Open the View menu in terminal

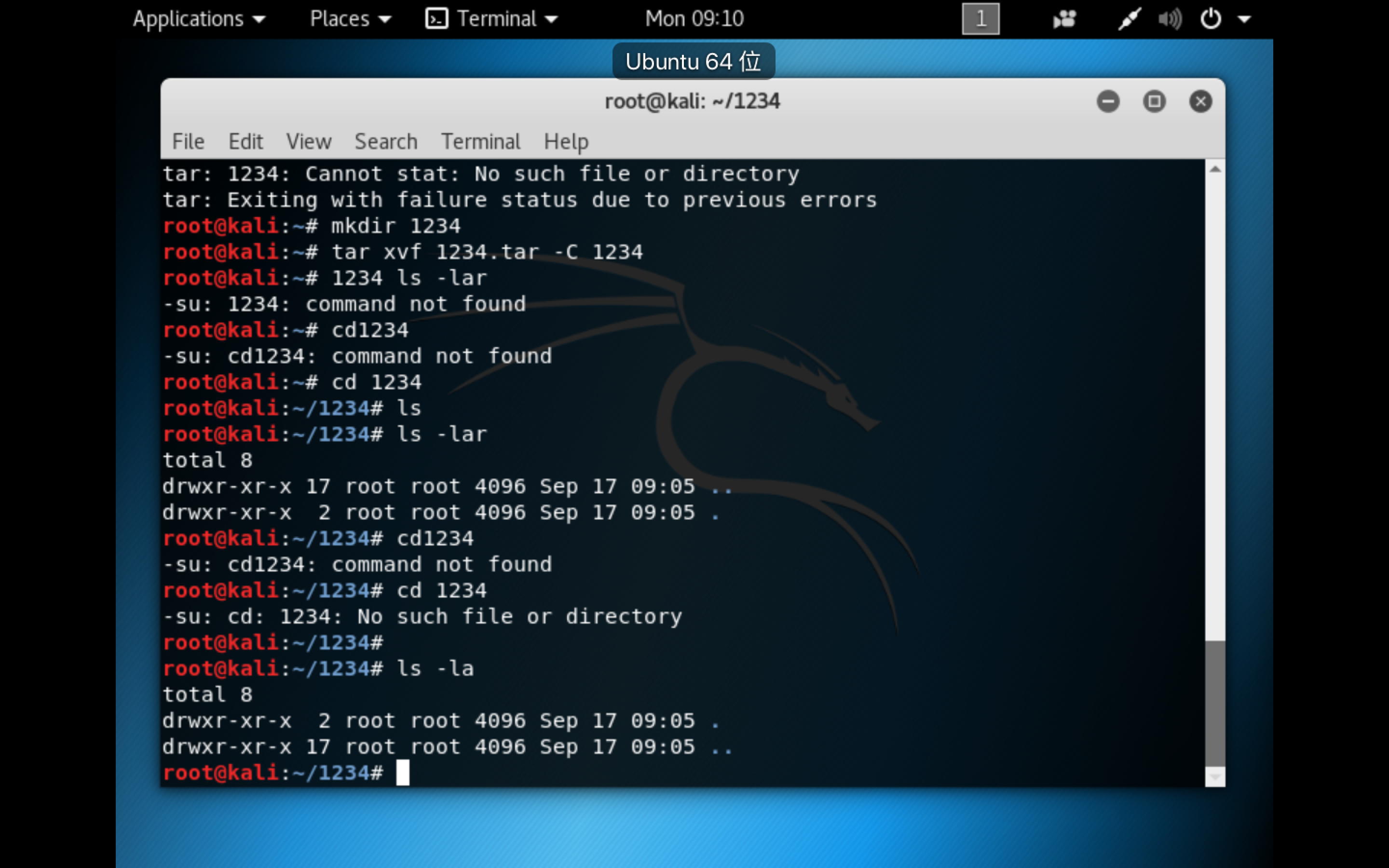pos(309,141)
